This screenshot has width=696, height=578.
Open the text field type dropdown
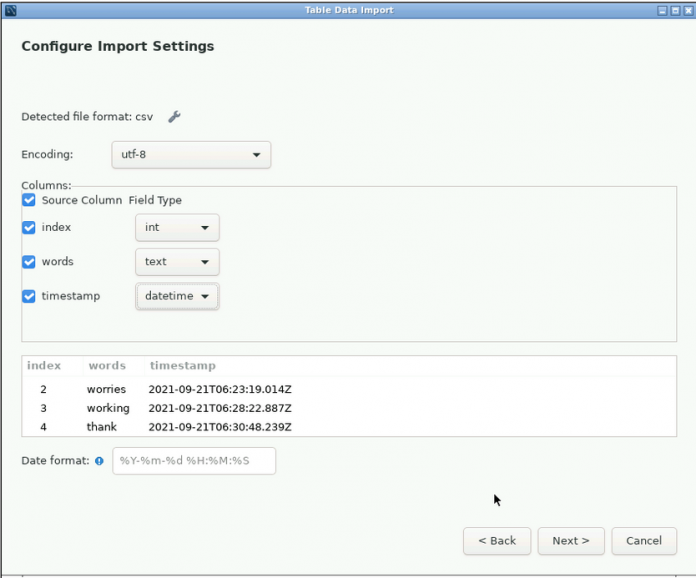(x=177, y=262)
